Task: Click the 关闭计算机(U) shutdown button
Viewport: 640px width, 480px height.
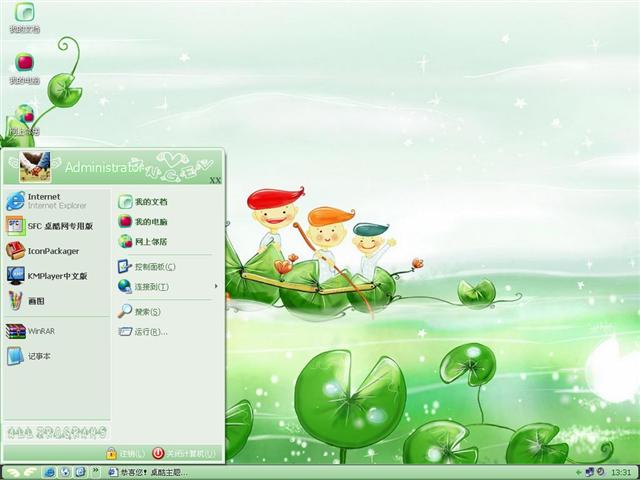Action: click(x=184, y=453)
